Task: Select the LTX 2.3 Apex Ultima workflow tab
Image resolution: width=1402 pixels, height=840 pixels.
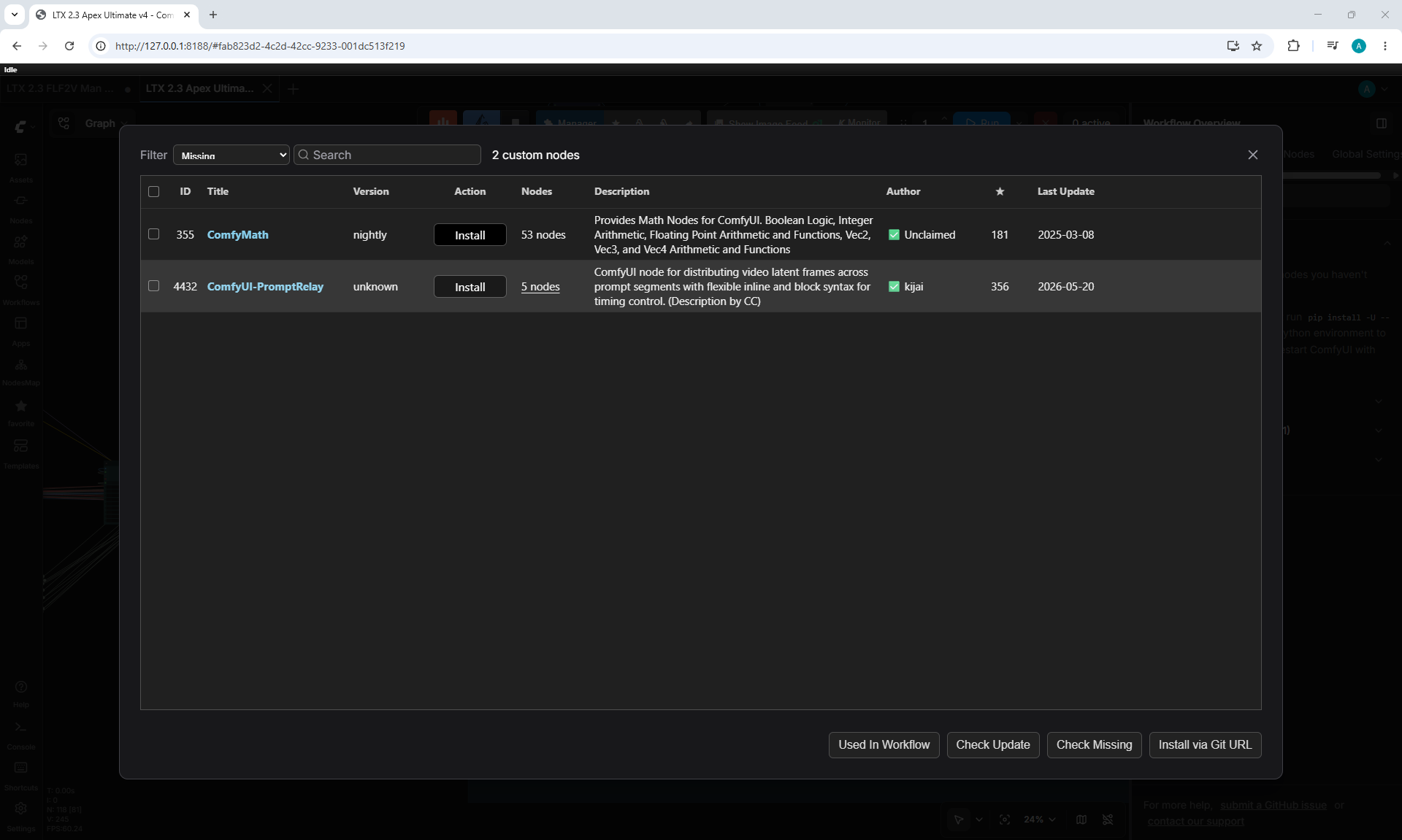Action: [199, 88]
